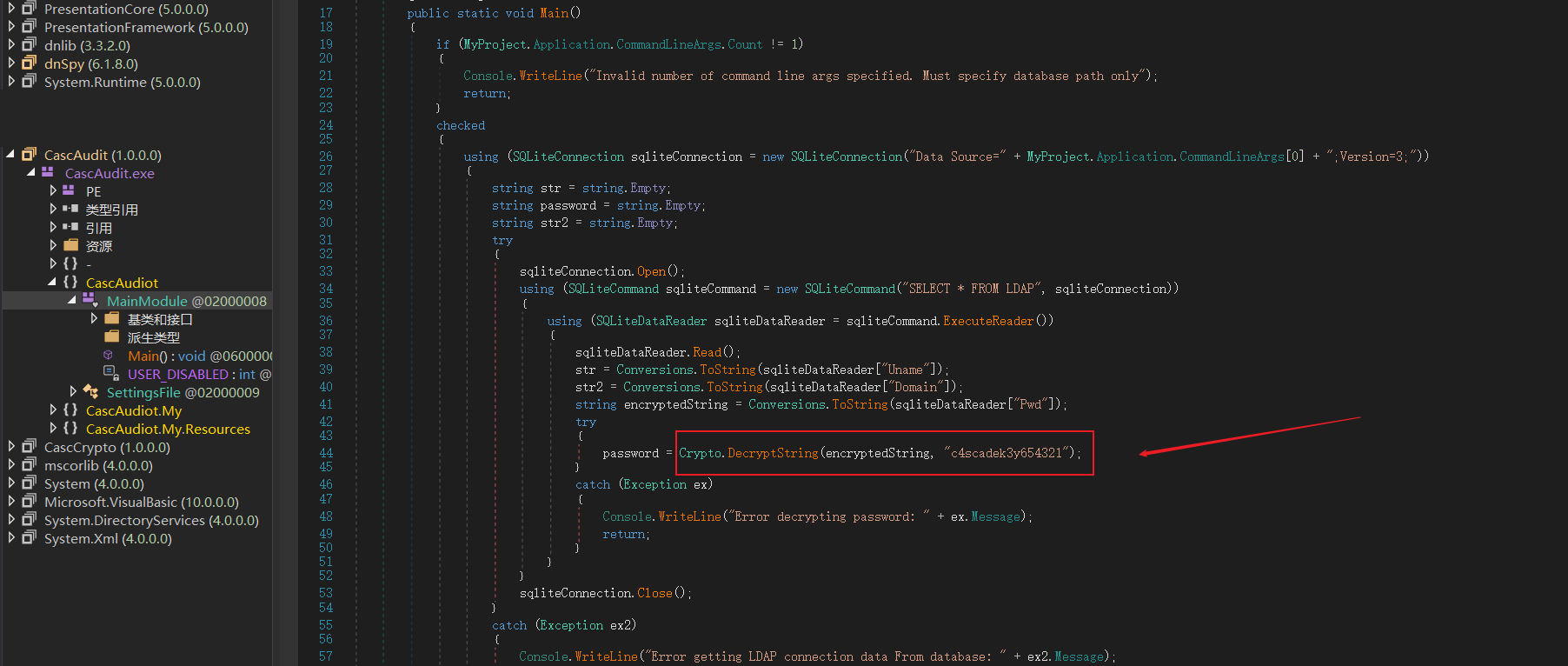Click the SettingsFile class icon

coord(90,392)
